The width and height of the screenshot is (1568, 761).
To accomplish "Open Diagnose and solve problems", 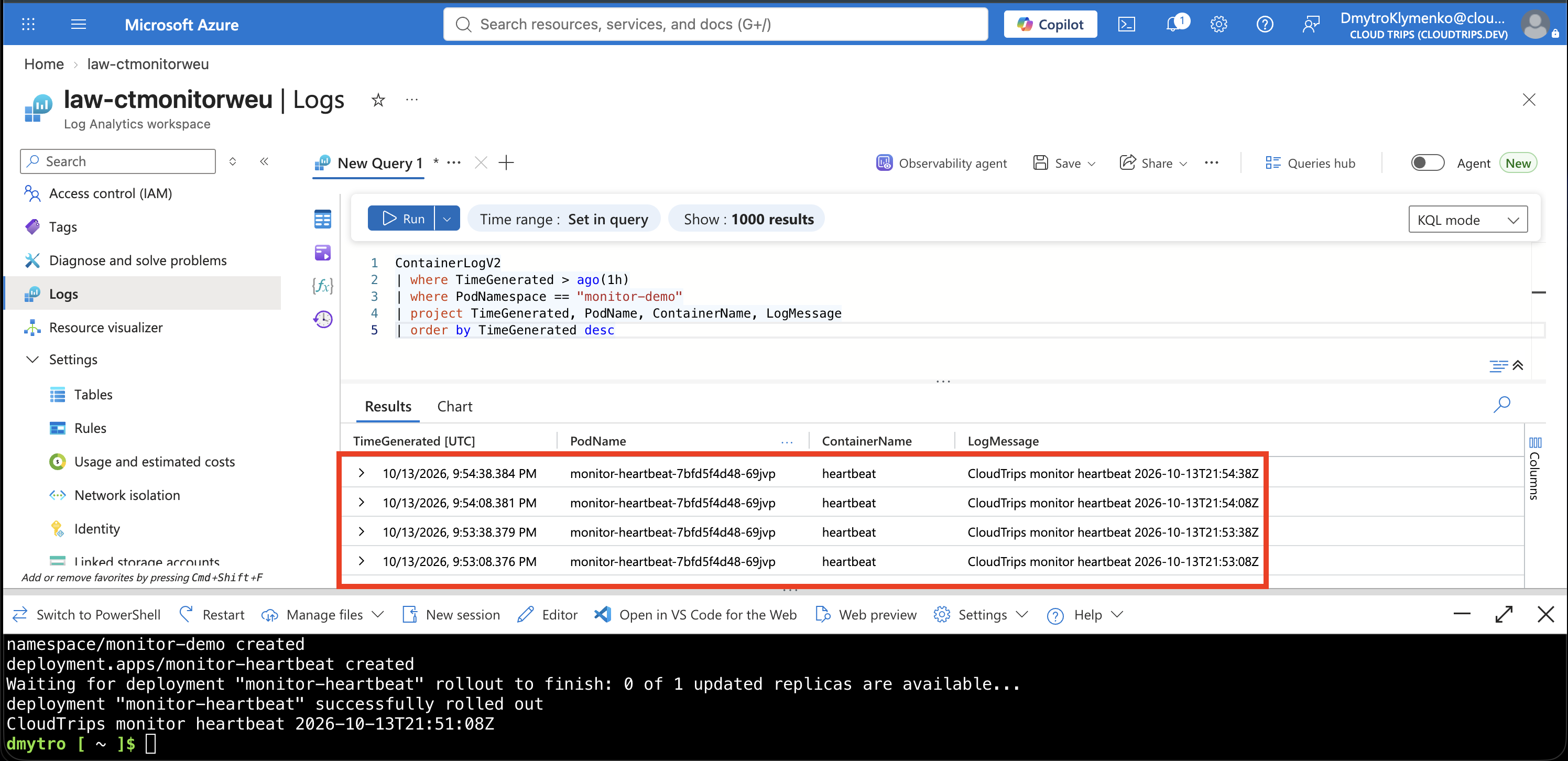I will tap(137, 260).
